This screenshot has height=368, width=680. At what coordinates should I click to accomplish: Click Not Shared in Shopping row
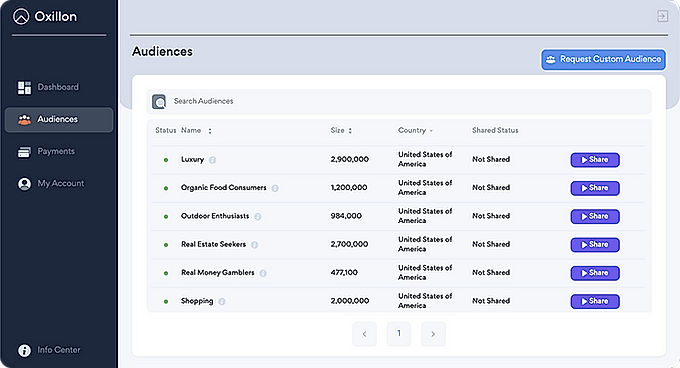[x=491, y=301]
